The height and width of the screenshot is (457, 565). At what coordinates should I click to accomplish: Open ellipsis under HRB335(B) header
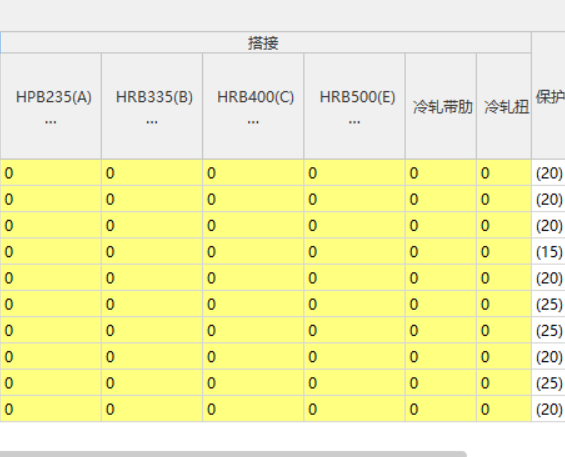click(x=152, y=122)
